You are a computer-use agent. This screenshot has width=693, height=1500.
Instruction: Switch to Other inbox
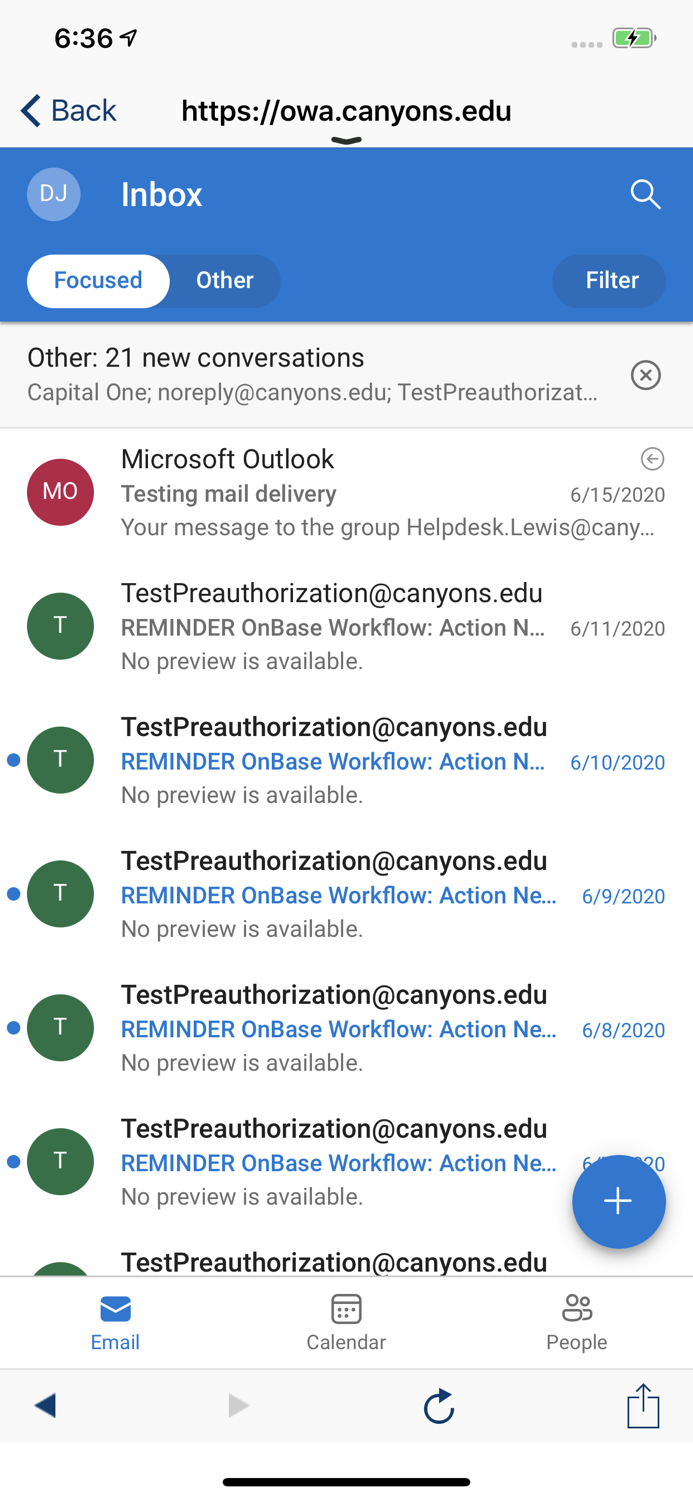[224, 280]
